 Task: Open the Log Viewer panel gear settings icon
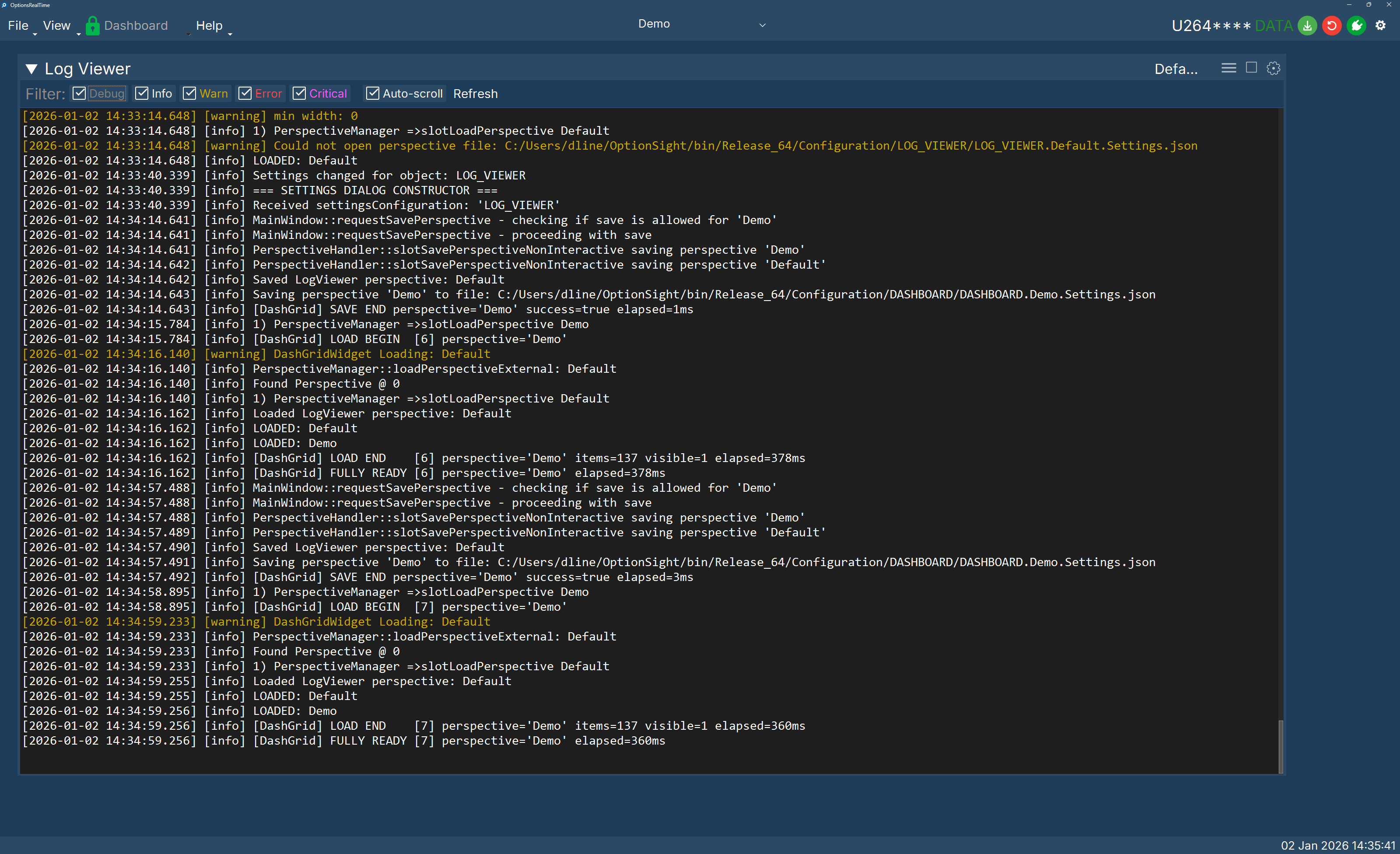click(1273, 68)
